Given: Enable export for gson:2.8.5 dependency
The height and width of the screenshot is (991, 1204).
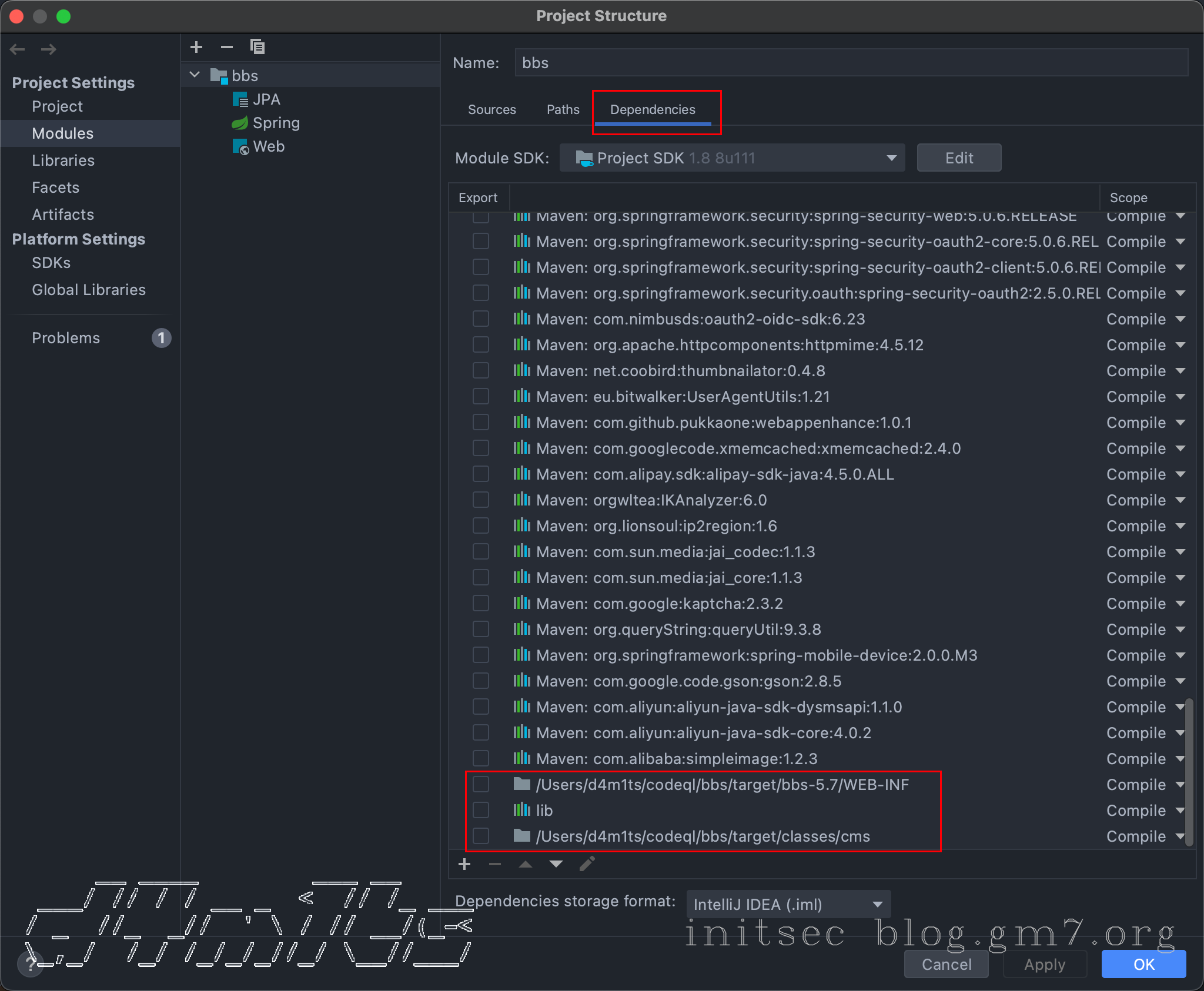Looking at the screenshot, I should [x=481, y=681].
